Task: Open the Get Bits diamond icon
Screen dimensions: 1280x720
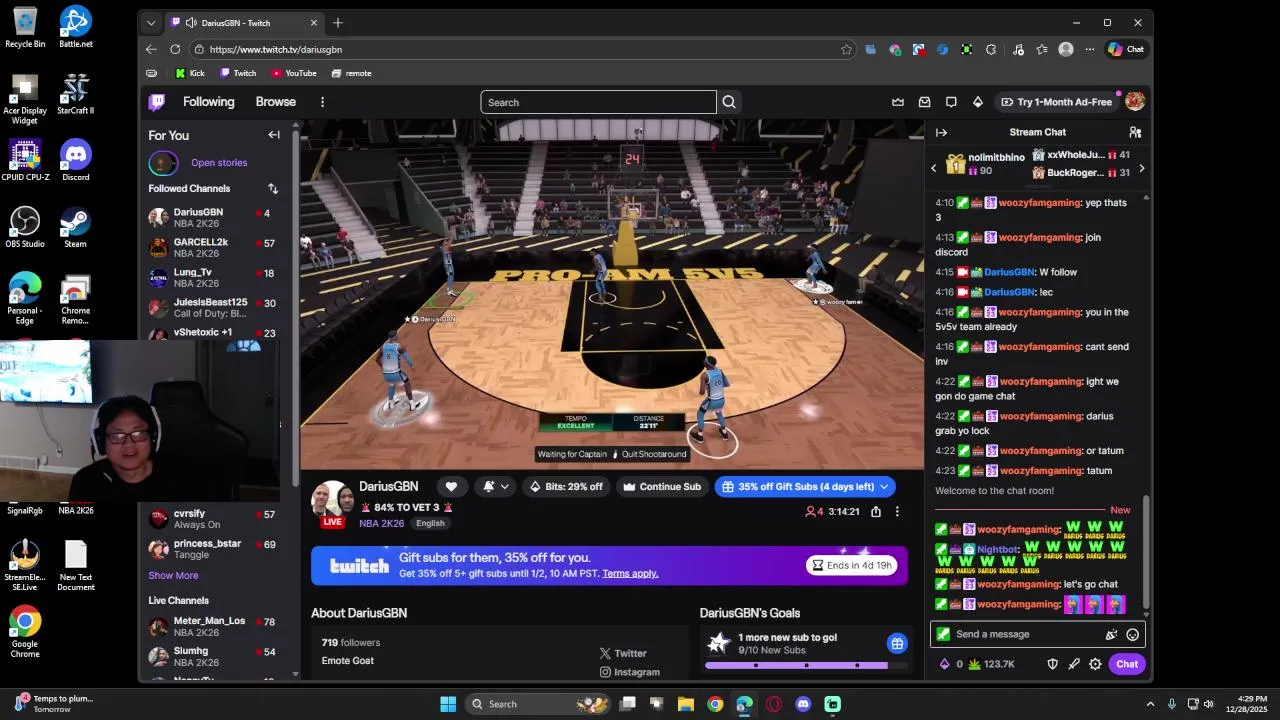Action: pos(977,102)
